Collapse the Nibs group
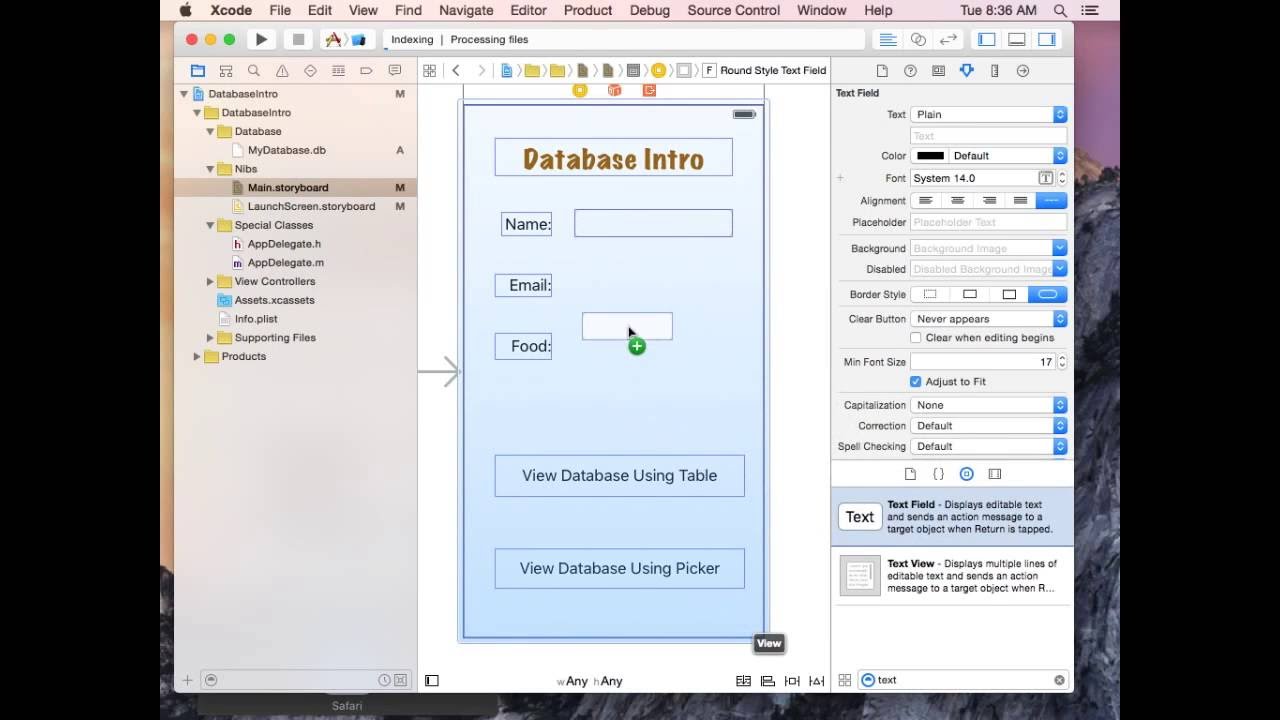 pyautogui.click(x=210, y=169)
